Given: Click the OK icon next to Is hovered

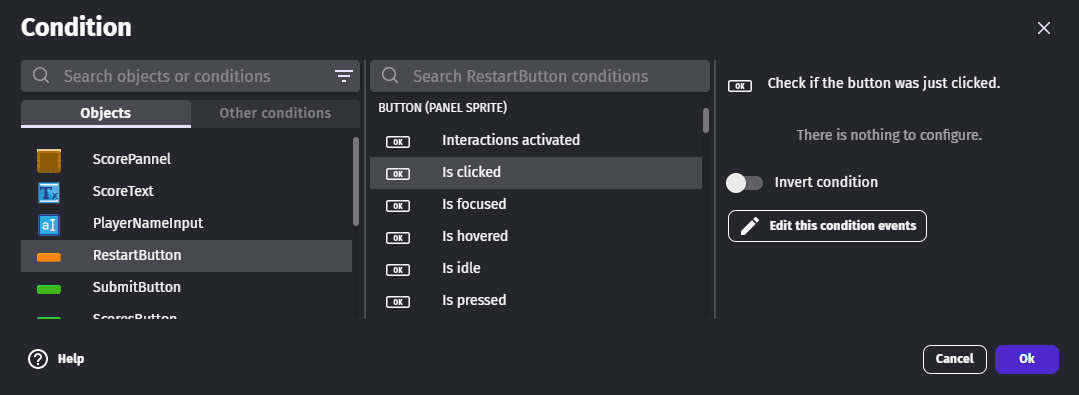Looking at the screenshot, I should 398,237.
